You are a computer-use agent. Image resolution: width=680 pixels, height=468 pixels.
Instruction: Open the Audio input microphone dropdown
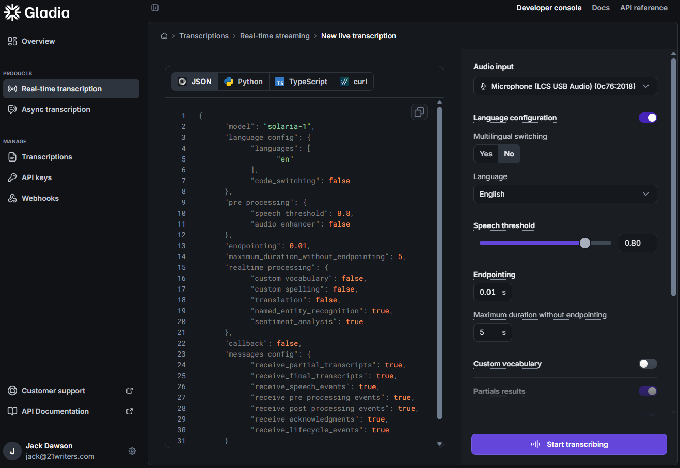[x=565, y=86]
